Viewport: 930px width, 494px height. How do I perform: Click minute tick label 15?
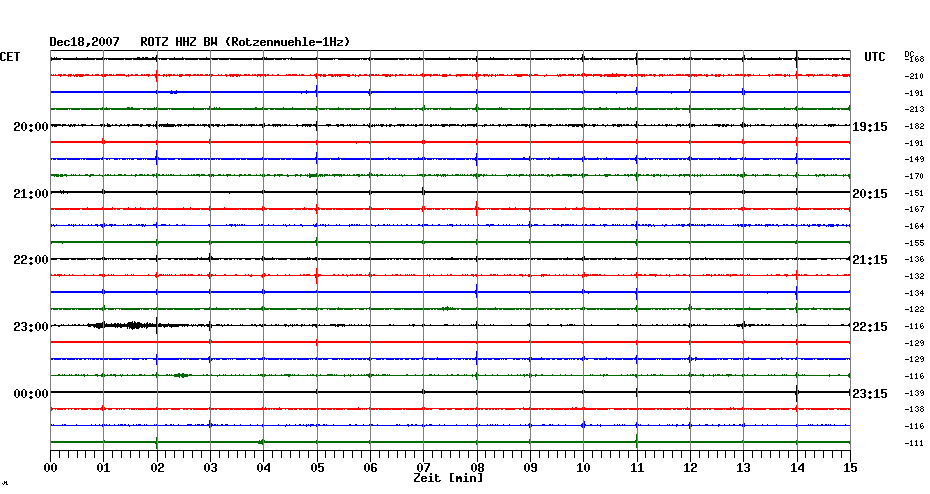click(850, 468)
